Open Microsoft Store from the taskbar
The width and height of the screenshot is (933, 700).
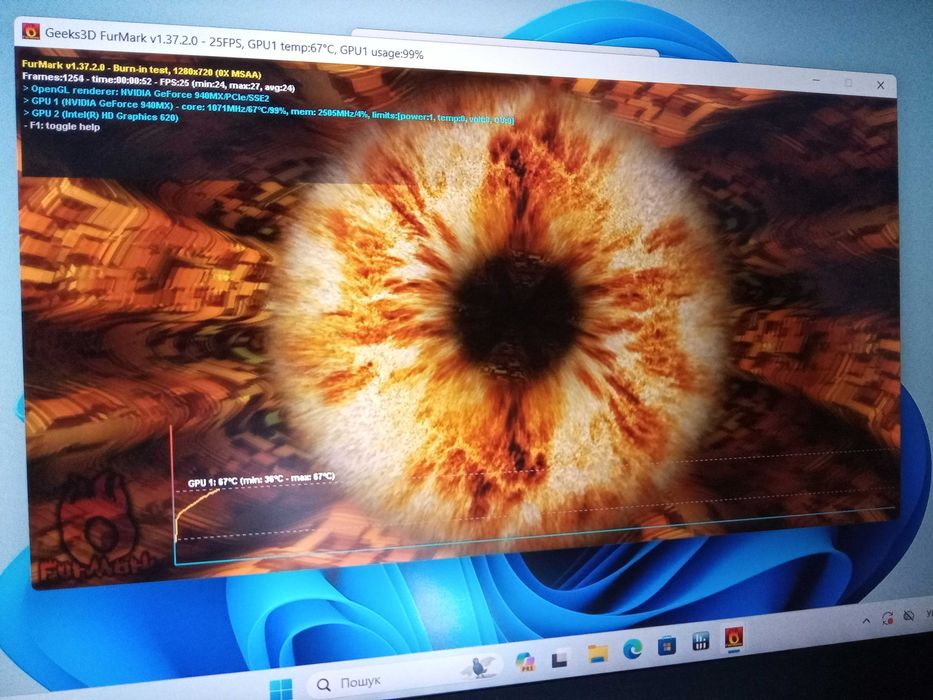pyautogui.click(x=666, y=645)
